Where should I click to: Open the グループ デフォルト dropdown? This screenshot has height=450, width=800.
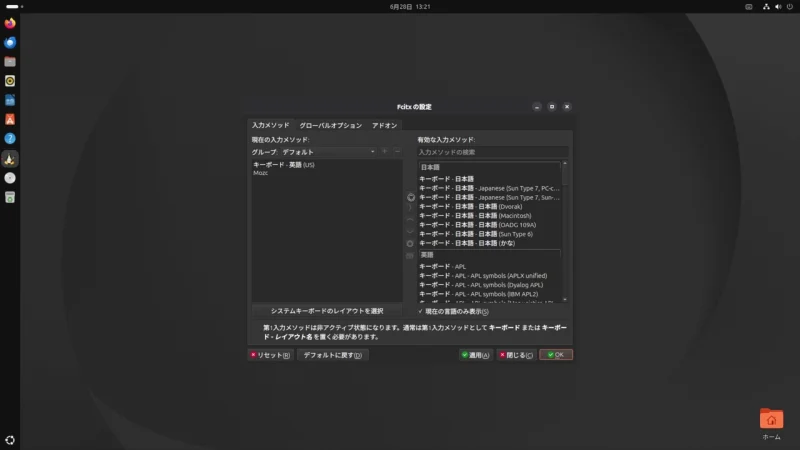point(328,152)
